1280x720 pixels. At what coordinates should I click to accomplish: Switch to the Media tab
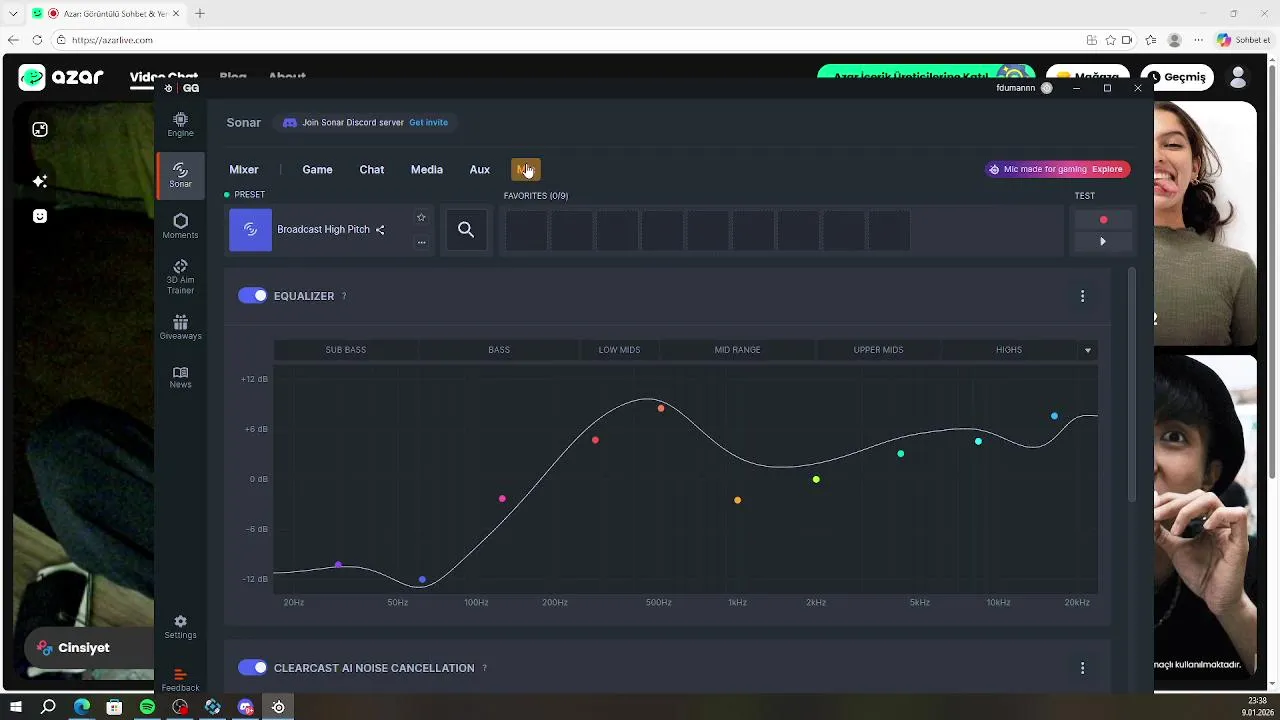(x=427, y=170)
